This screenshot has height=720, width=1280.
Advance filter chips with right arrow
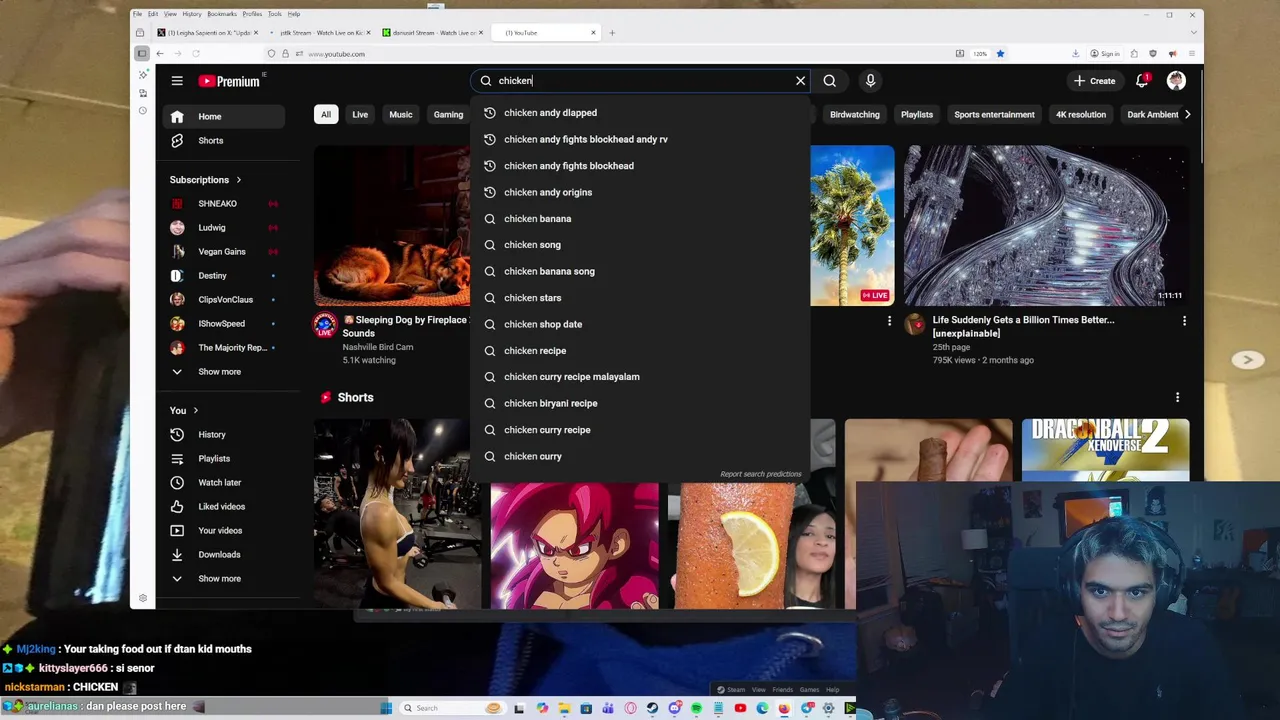1187,115
